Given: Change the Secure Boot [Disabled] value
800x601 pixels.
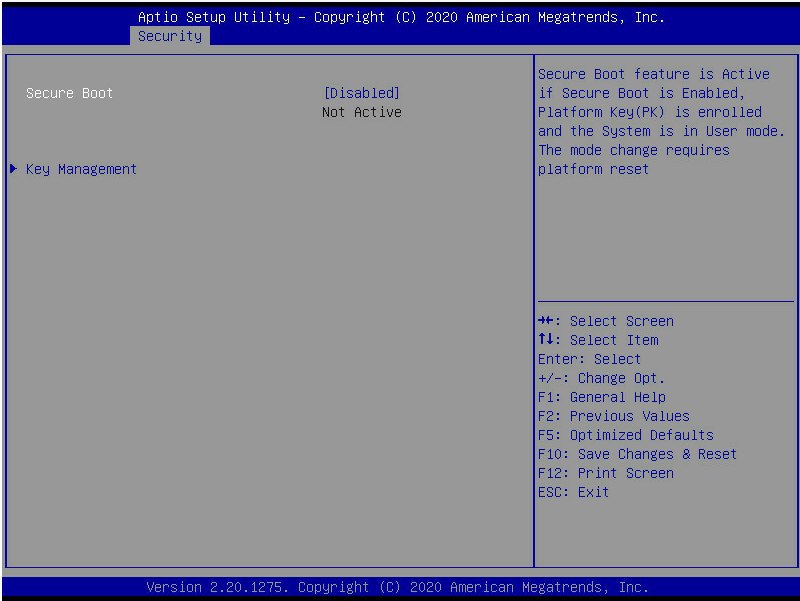Looking at the screenshot, I should point(362,93).
